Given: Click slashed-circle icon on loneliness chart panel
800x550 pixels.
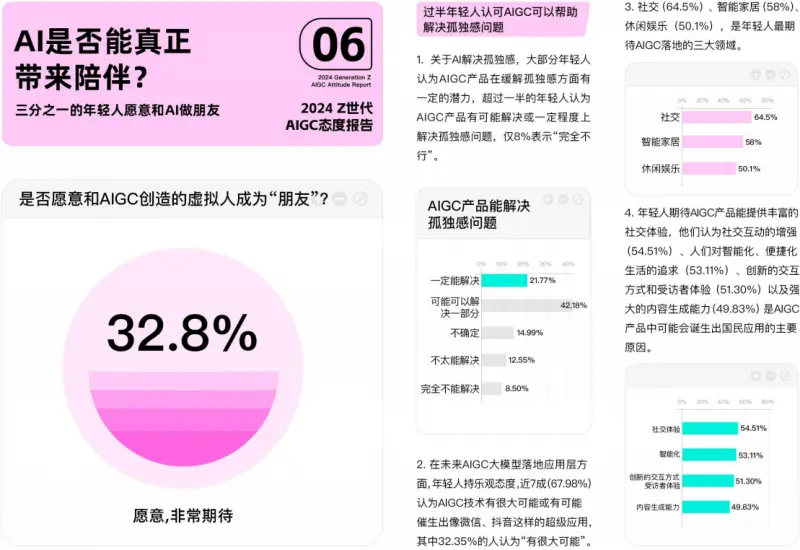Looking at the screenshot, I should coord(578,200).
